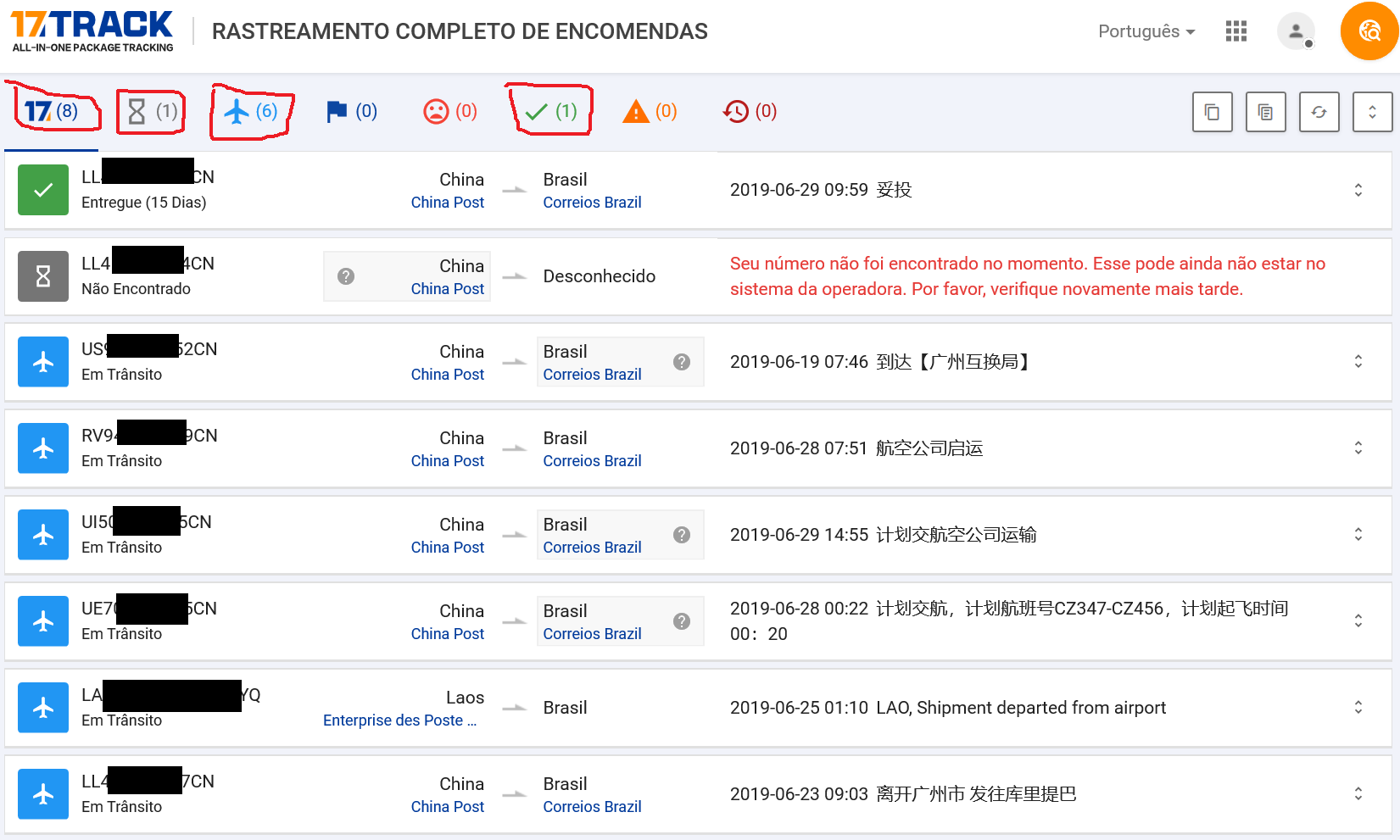The image size is (1400, 840).
Task: Expand all tracking rows button
Action: point(1372,112)
